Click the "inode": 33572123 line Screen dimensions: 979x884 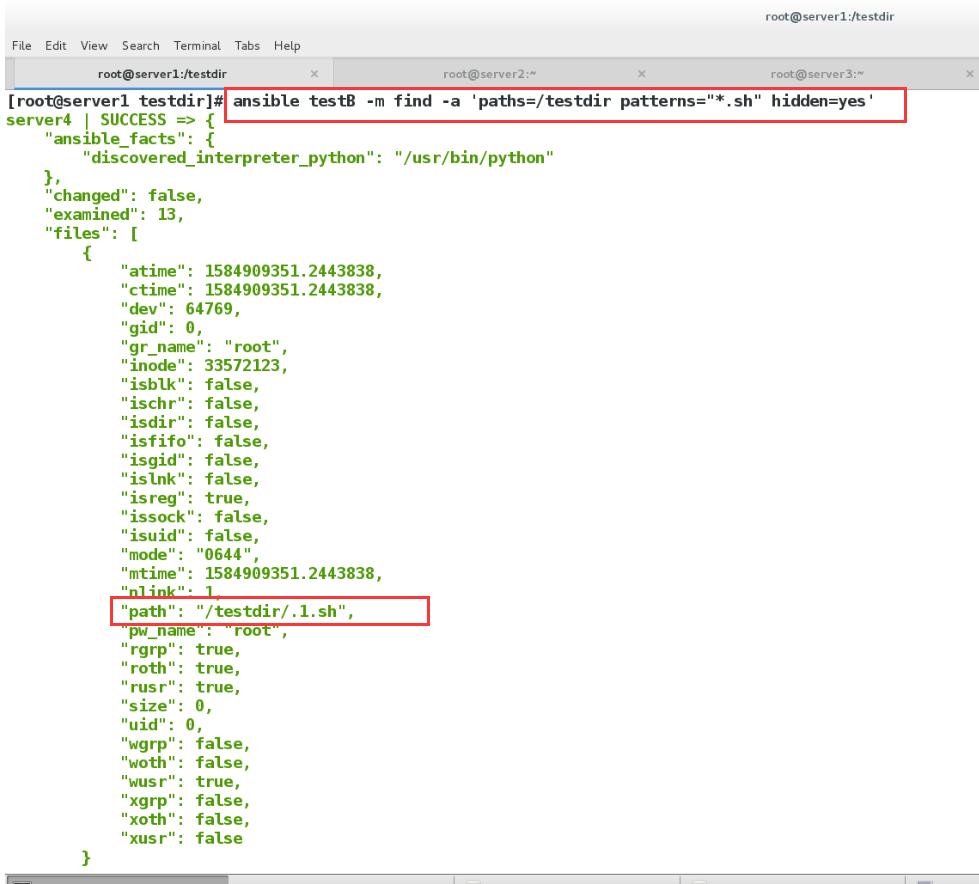[204, 365]
